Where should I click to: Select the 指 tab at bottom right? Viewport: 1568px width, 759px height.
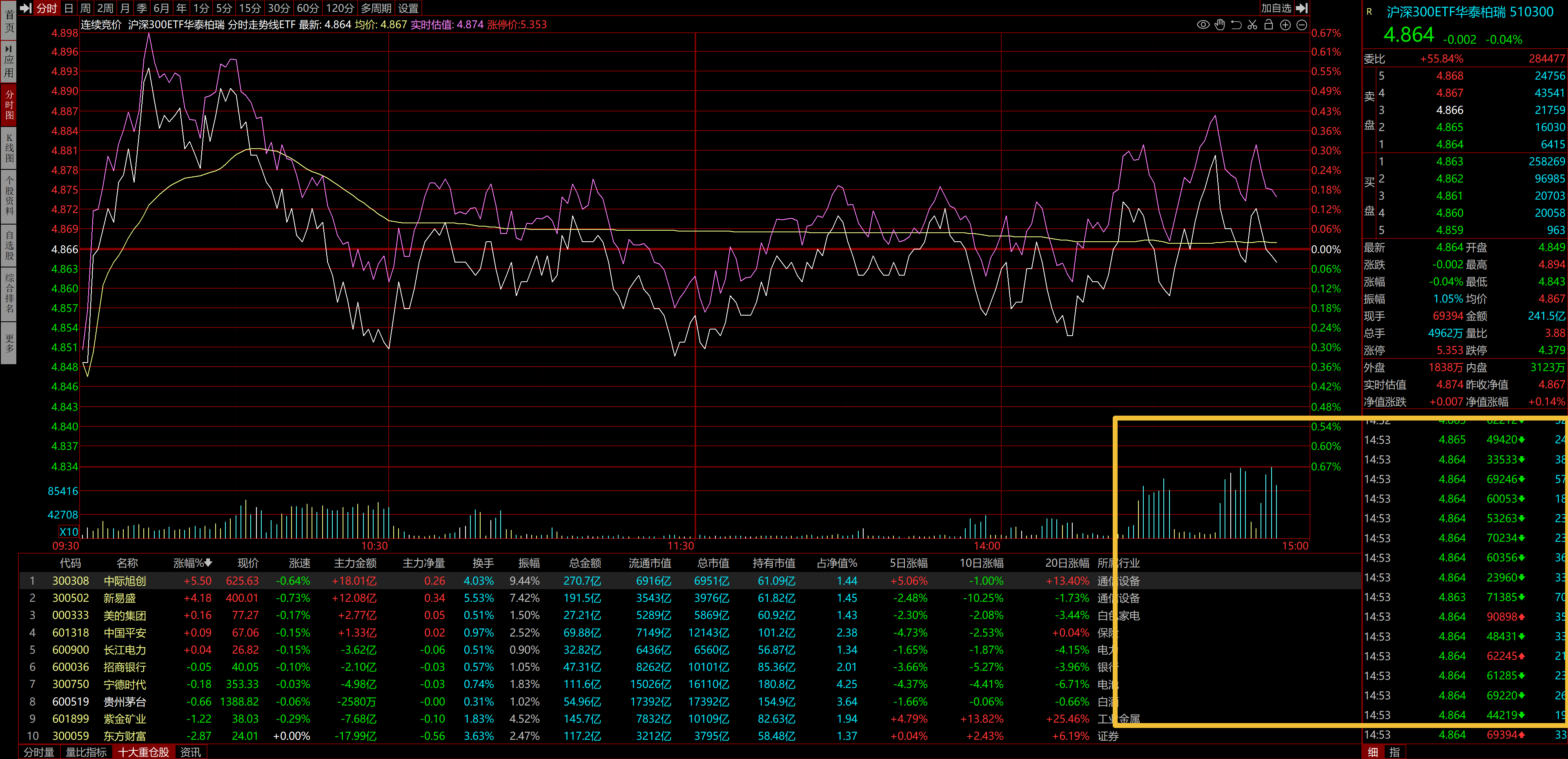[1394, 752]
